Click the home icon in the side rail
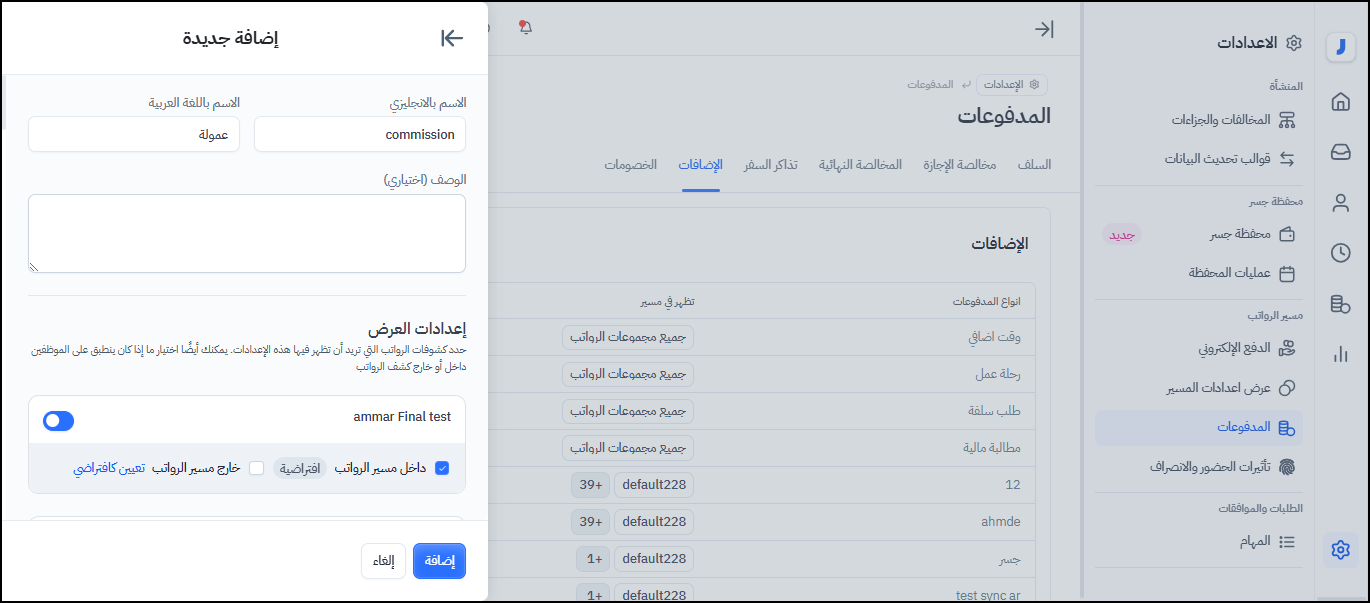The height and width of the screenshot is (603, 1370). (1341, 102)
